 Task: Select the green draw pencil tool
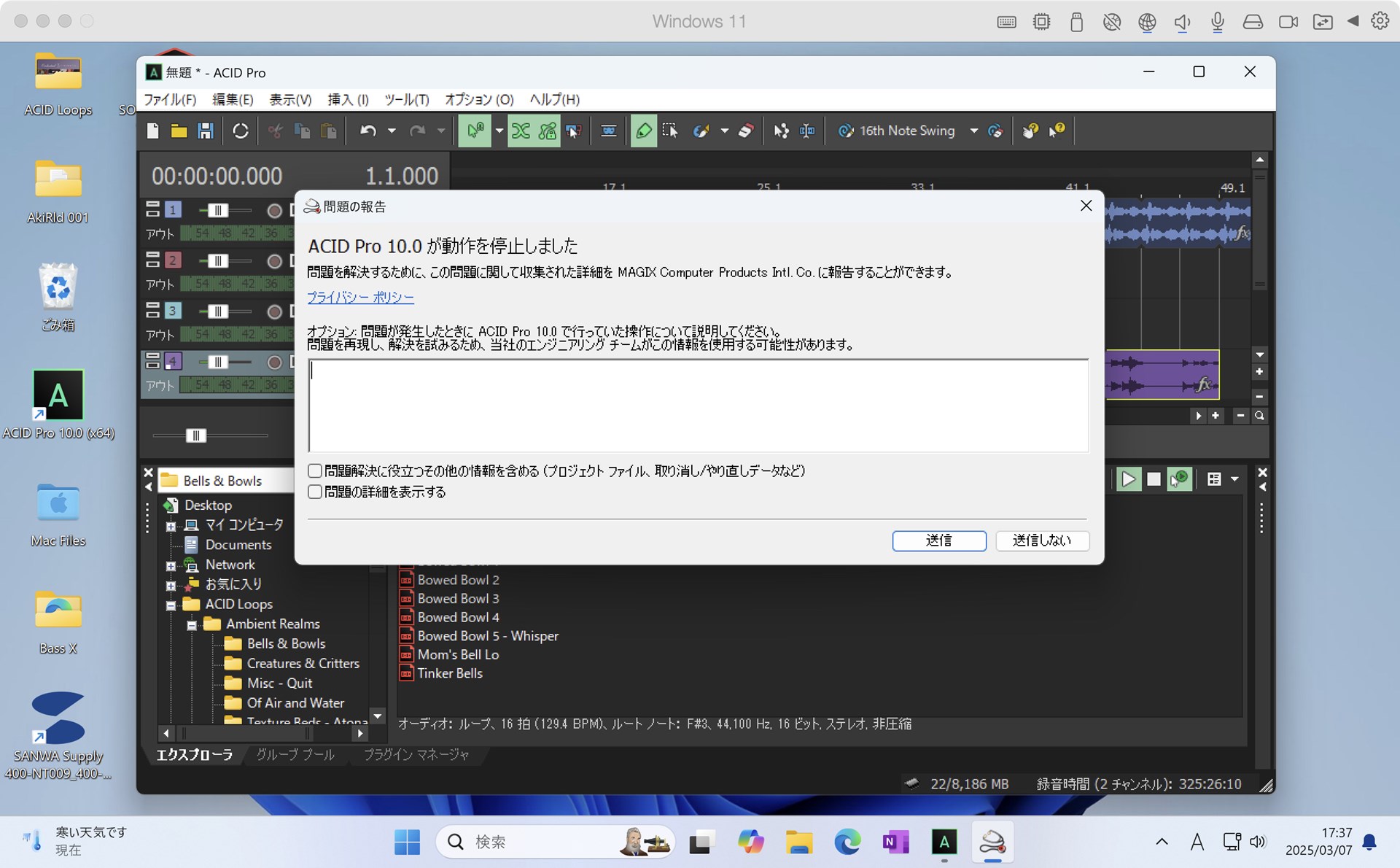coord(644,131)
